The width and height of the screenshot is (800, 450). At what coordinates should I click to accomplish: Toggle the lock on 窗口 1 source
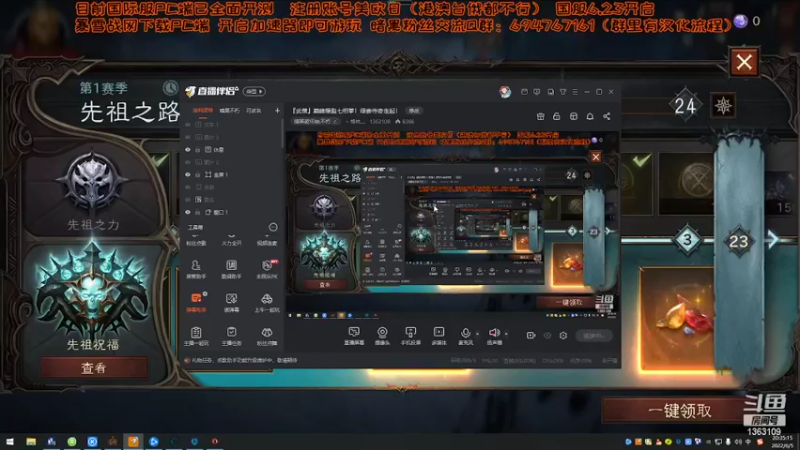pos(198,212)
